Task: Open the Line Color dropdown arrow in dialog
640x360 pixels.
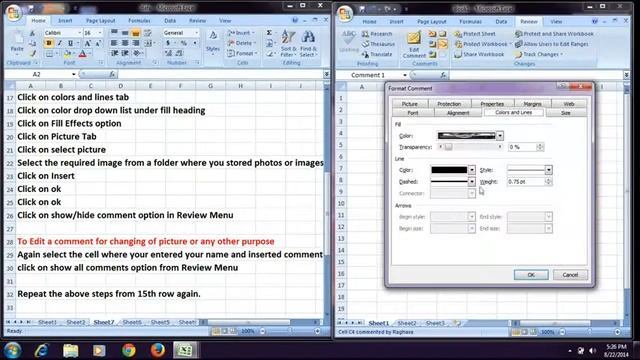Action: 471,170
